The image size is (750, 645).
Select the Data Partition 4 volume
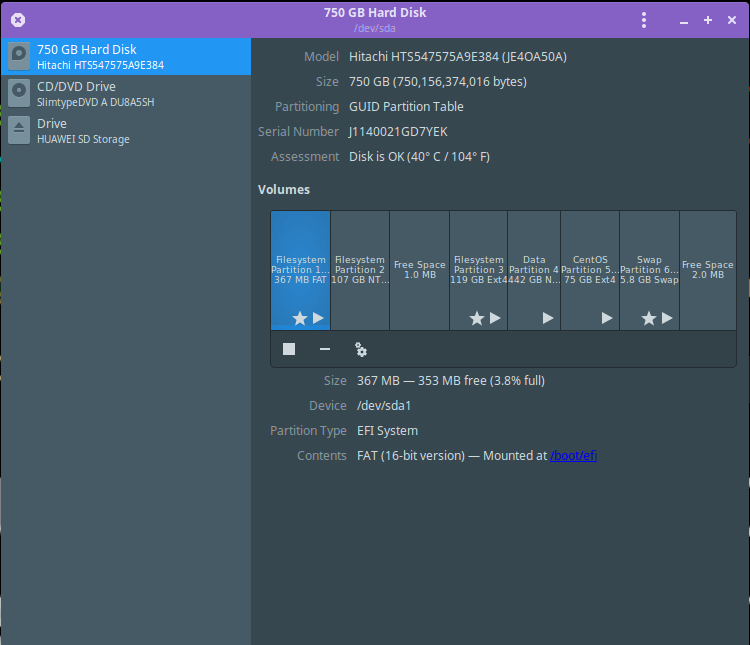[x=534, y=270]
